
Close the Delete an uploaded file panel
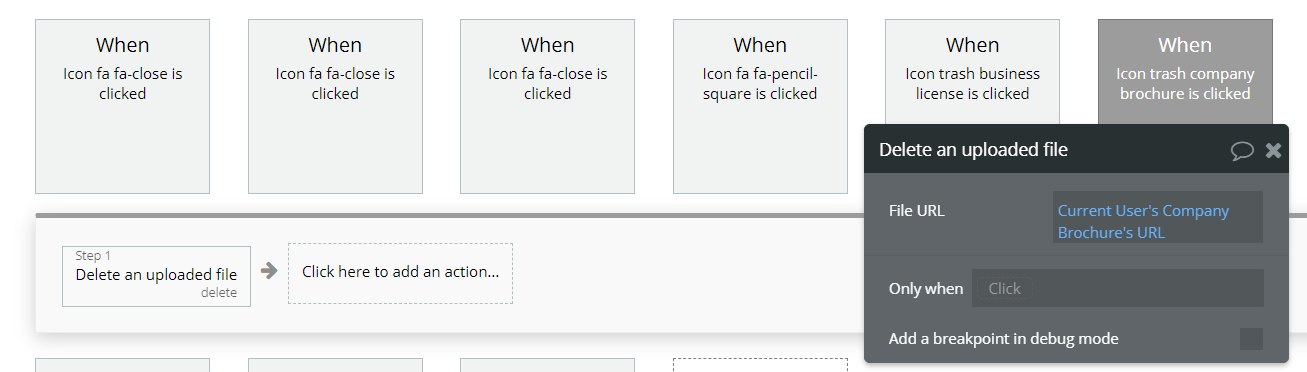point(1273,150)
